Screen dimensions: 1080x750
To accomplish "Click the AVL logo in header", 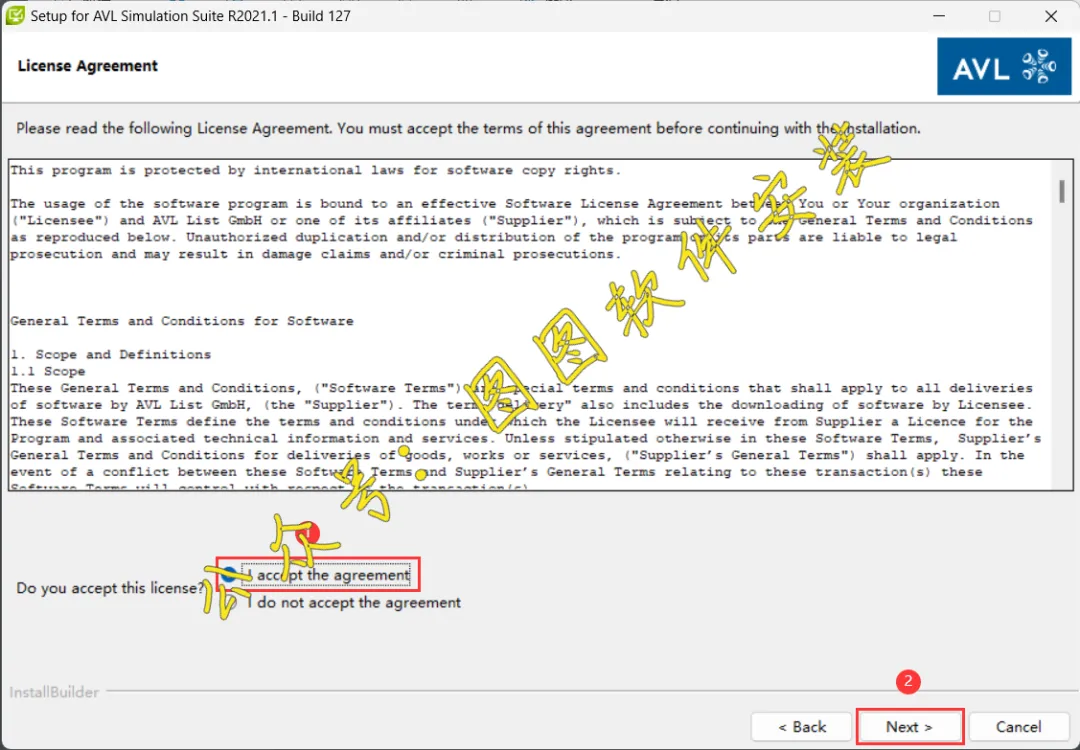I will [1004, 66].
